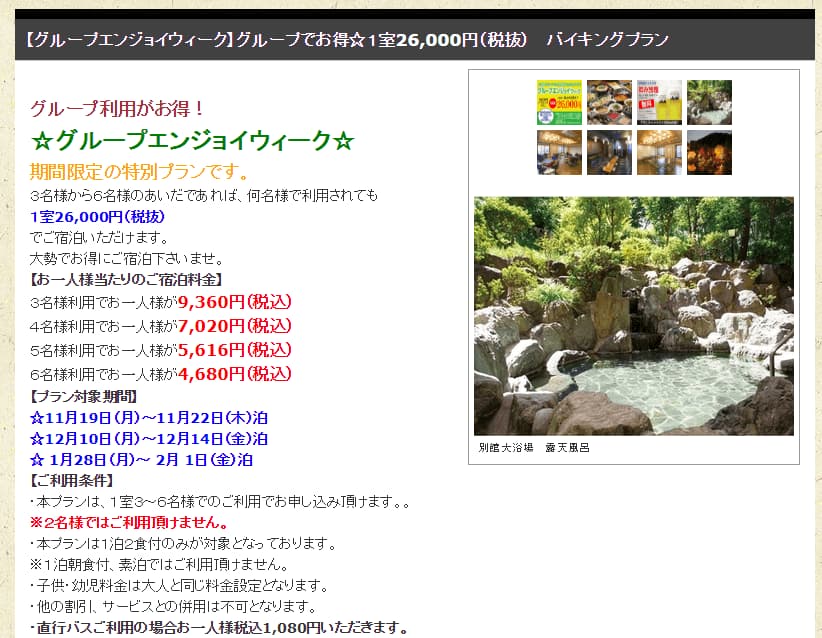Screen dimensions: 822x638
Task: Click the caption '別館大浴場 露天風呂'
Action: 534,448
